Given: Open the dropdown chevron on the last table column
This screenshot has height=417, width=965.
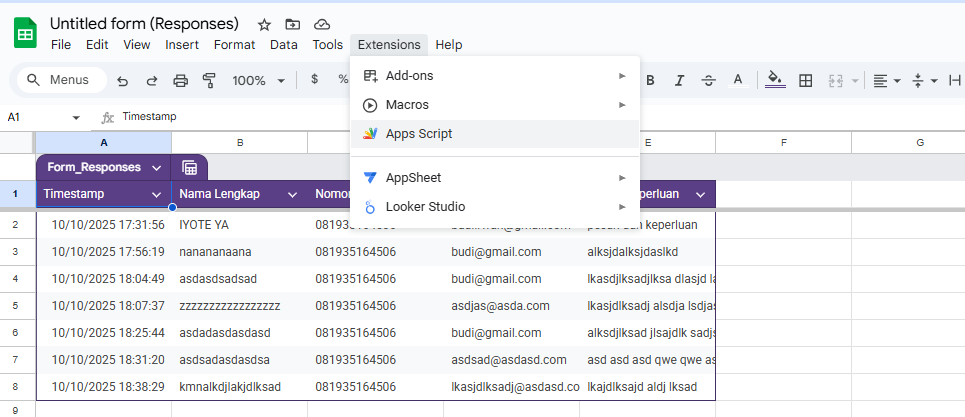Looking at the screenshot, I should pos(700,194).
